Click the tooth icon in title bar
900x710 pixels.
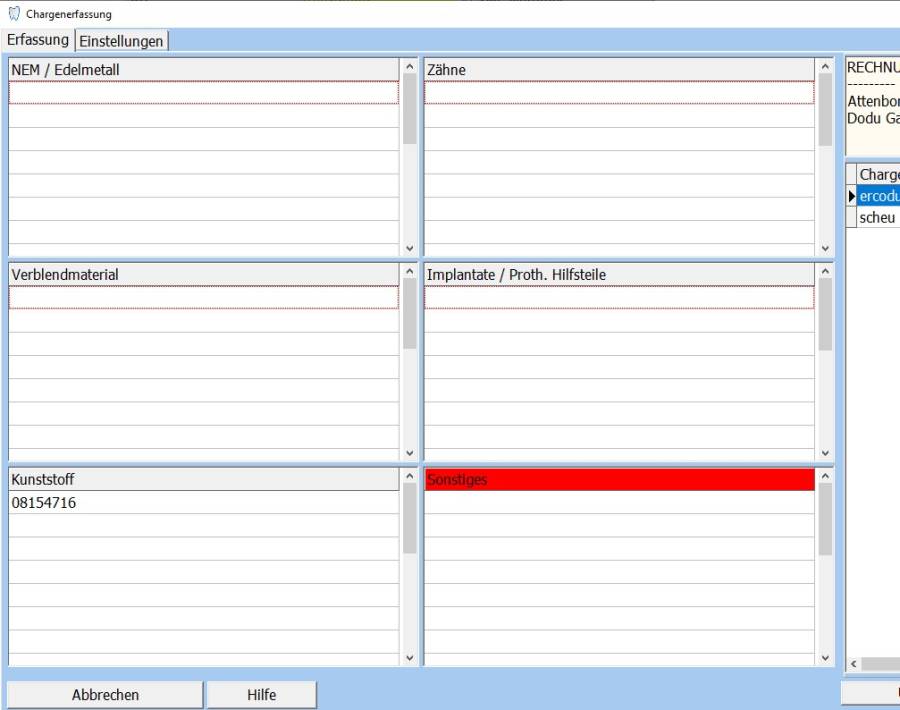(13, 14)
